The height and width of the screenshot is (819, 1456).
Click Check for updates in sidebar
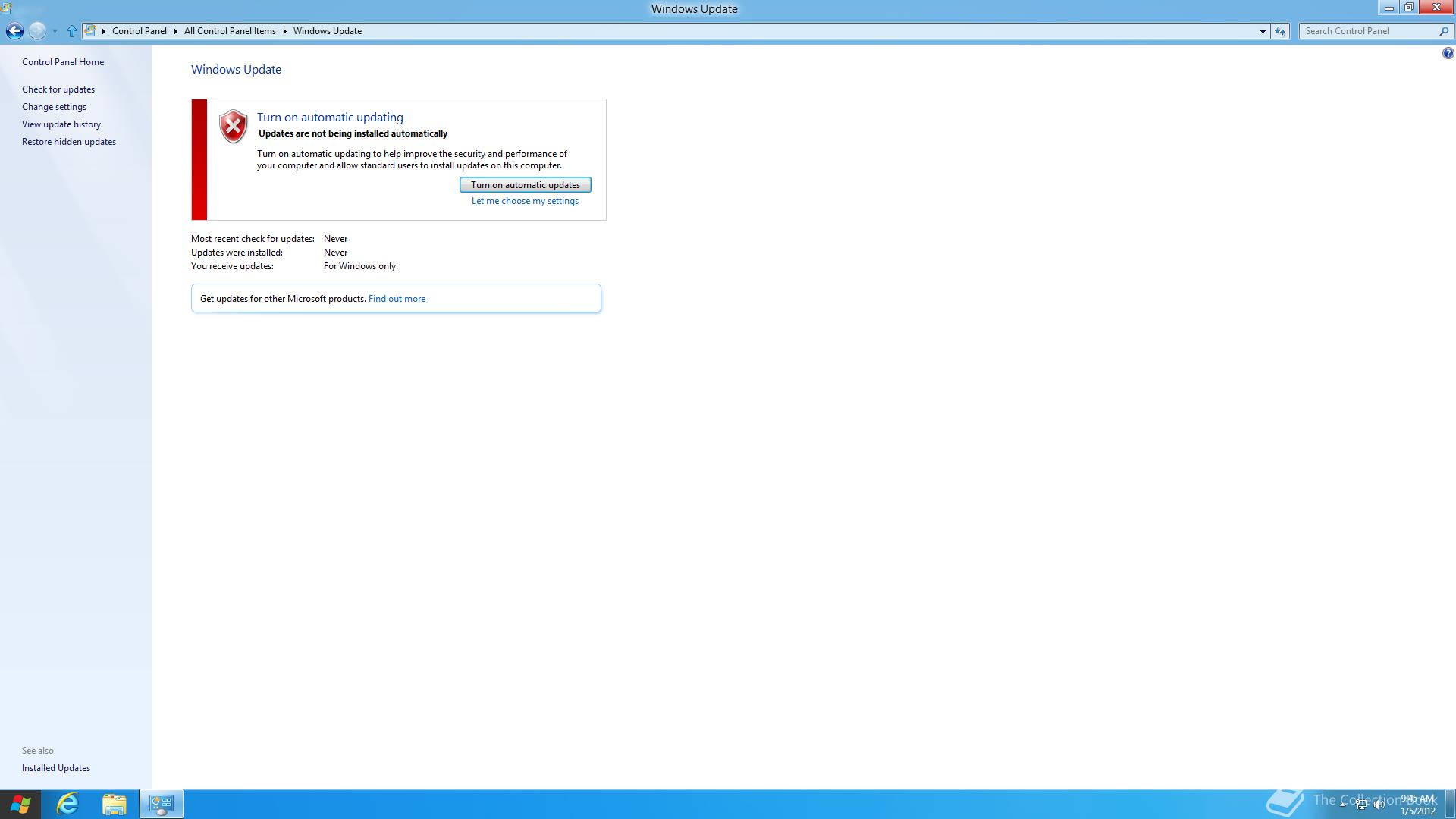pos(58,89)
